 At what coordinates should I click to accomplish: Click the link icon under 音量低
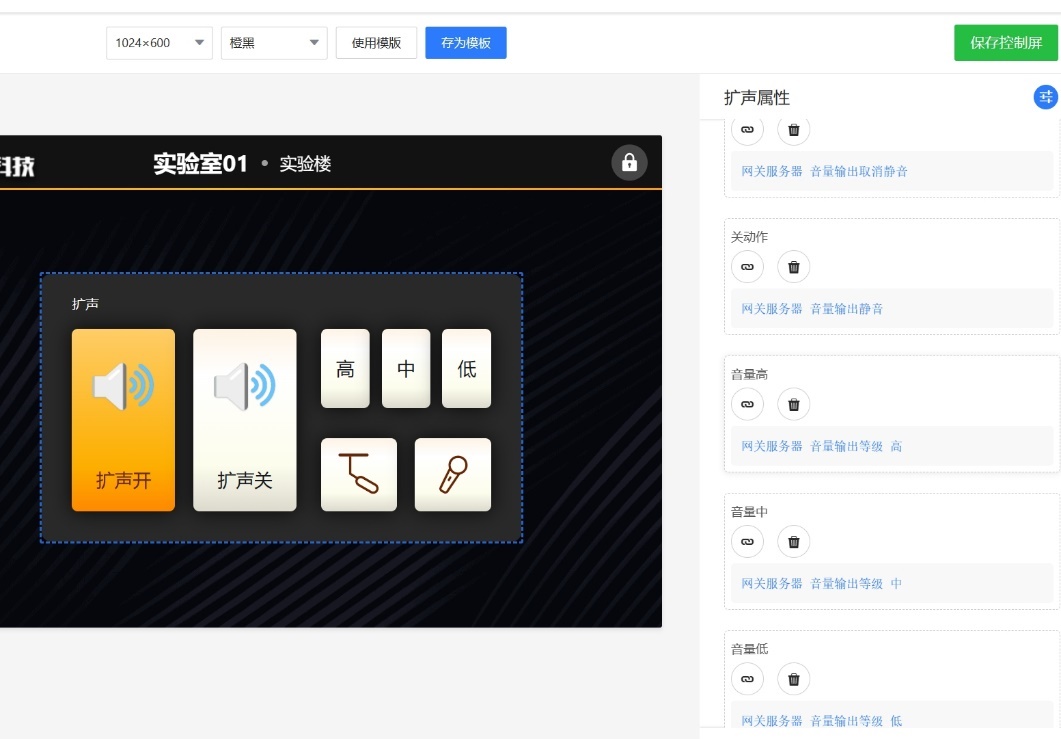747,679
